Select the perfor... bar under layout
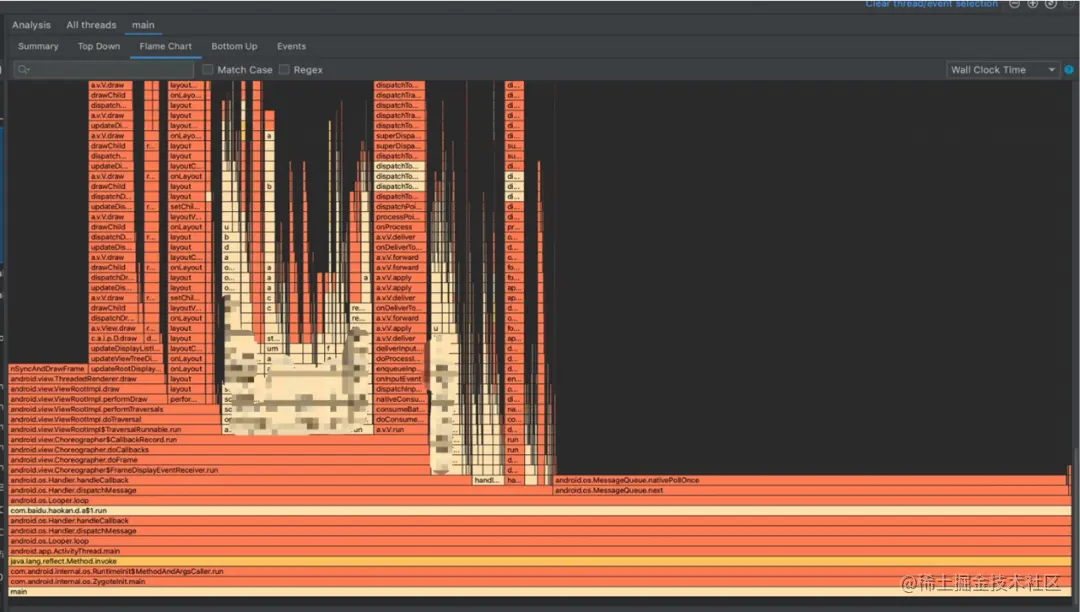Image resolution: width=1080 pixels, height=612 pixels. [187, 399]
